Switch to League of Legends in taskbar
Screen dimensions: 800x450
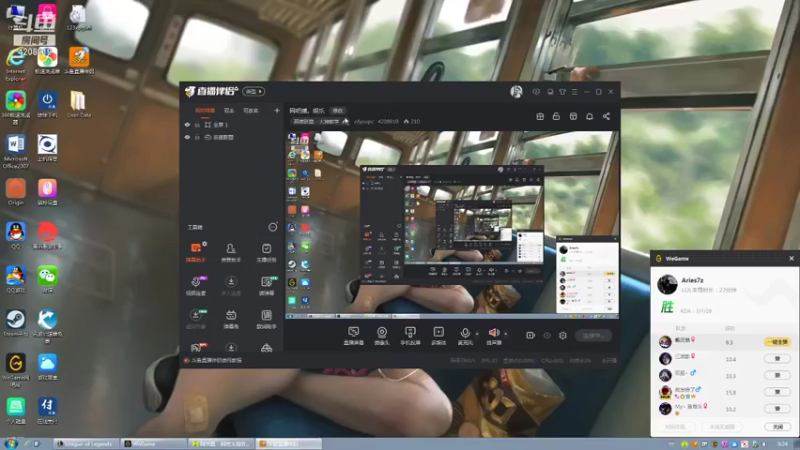[x=87, y=444]
